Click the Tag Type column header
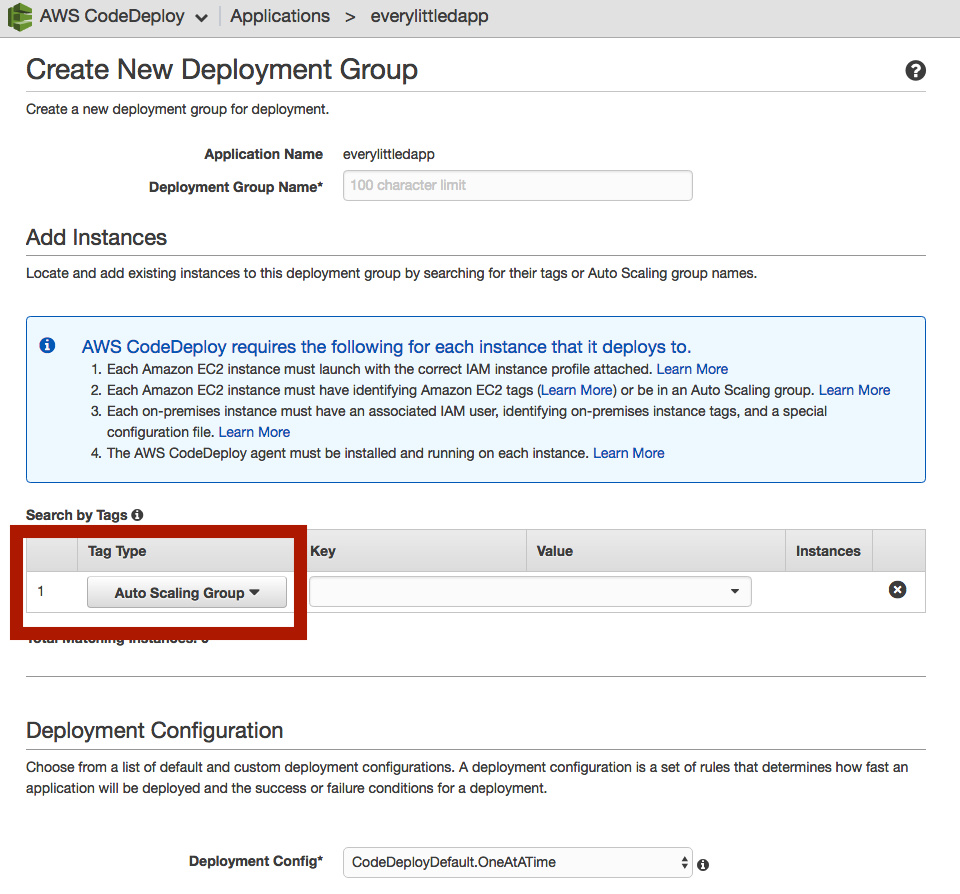 click(x=117, y=551)
